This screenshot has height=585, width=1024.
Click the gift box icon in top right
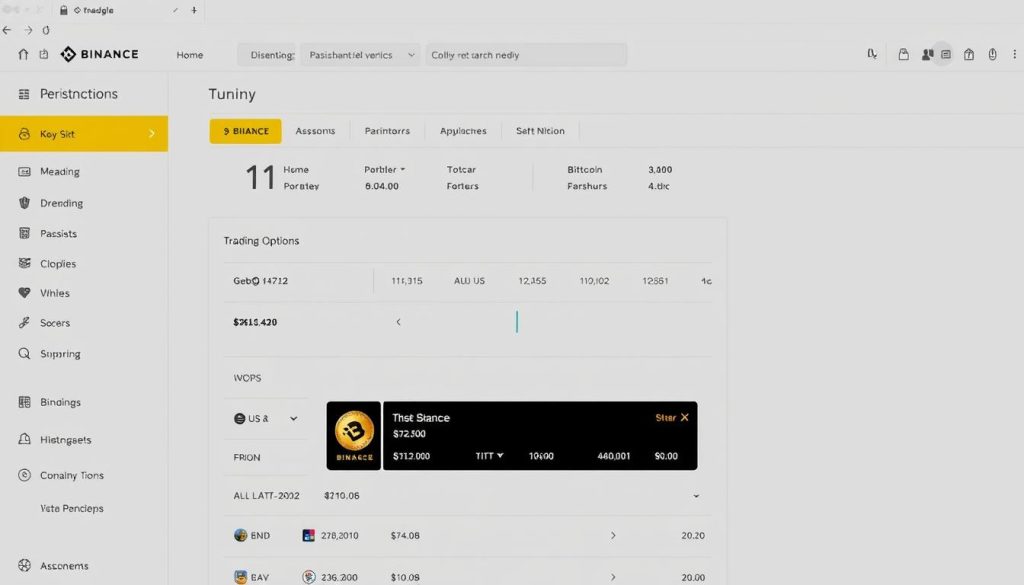pos(969,55)
